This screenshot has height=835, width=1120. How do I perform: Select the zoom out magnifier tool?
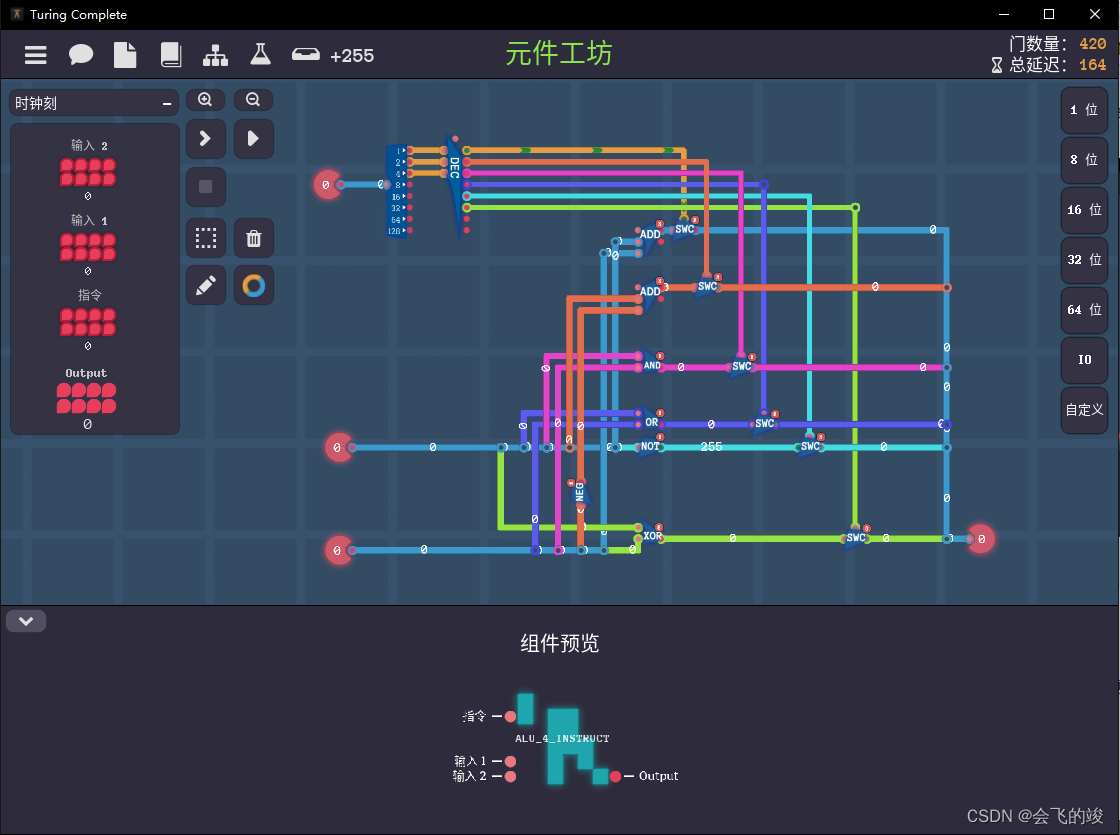pyautogui.click(x=253, y=99)
